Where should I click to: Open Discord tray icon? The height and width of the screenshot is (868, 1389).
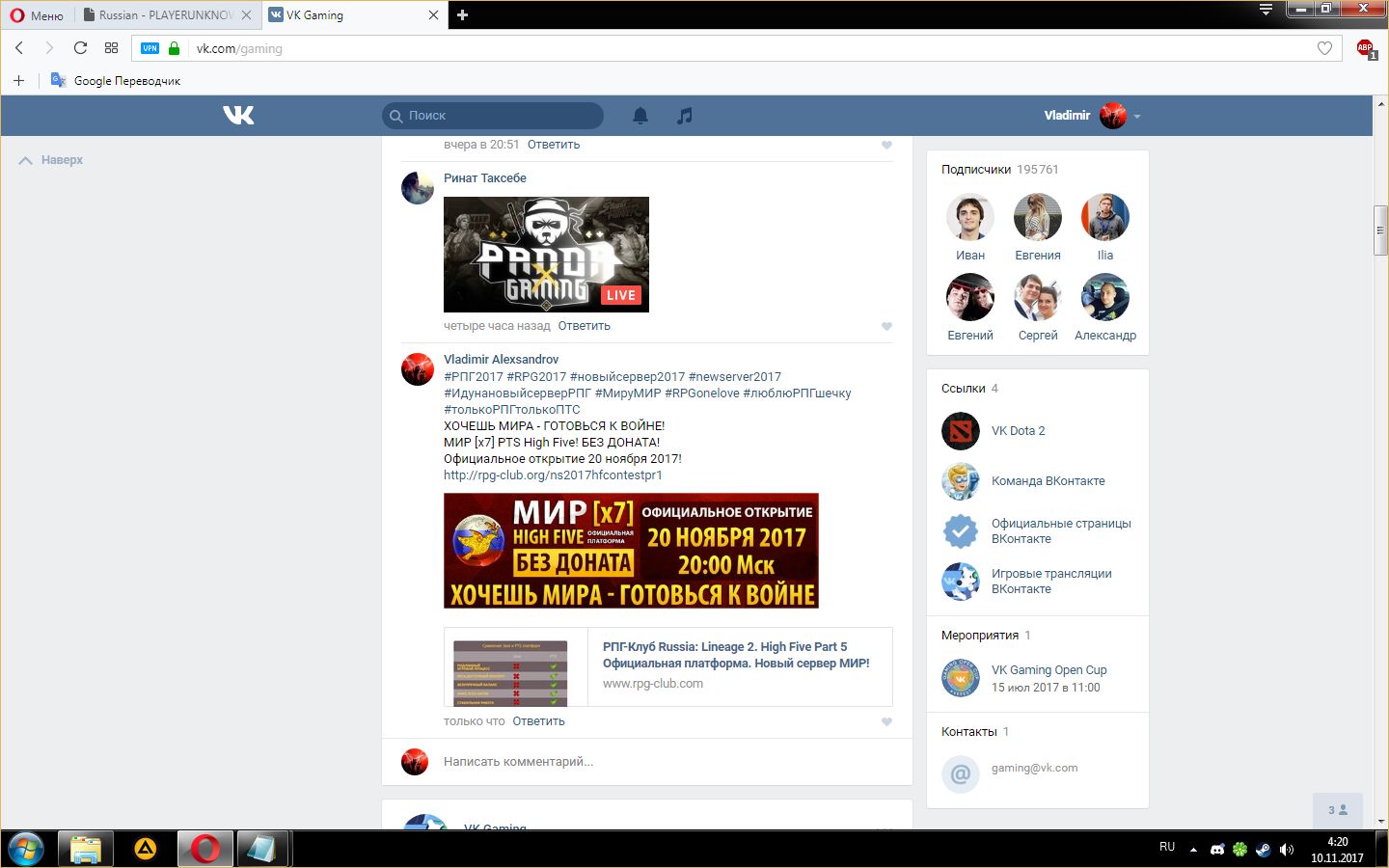[x=1217, y=850]
